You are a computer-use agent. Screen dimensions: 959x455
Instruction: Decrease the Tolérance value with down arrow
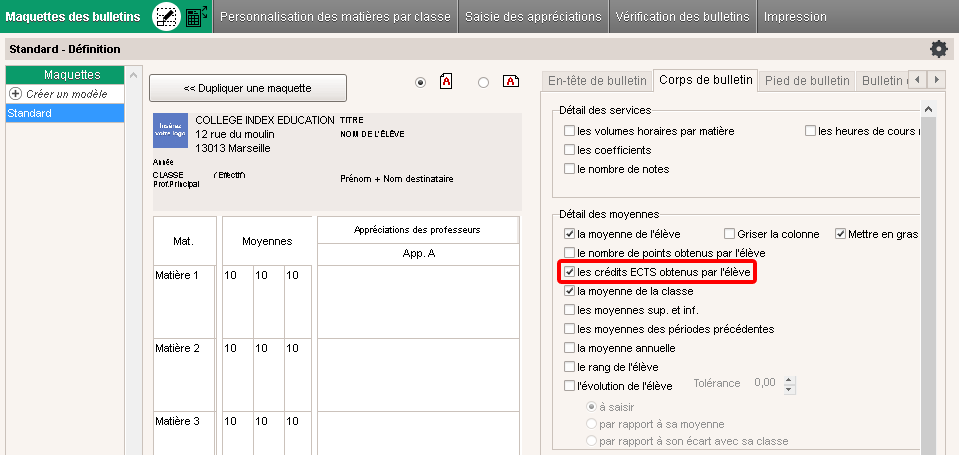(789, 389)
